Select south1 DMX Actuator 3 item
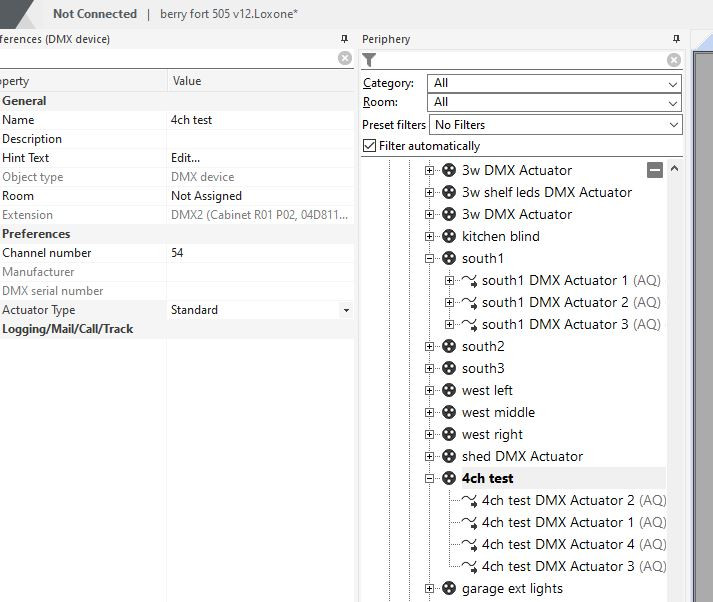713x602 pixels. pos(555,324)
